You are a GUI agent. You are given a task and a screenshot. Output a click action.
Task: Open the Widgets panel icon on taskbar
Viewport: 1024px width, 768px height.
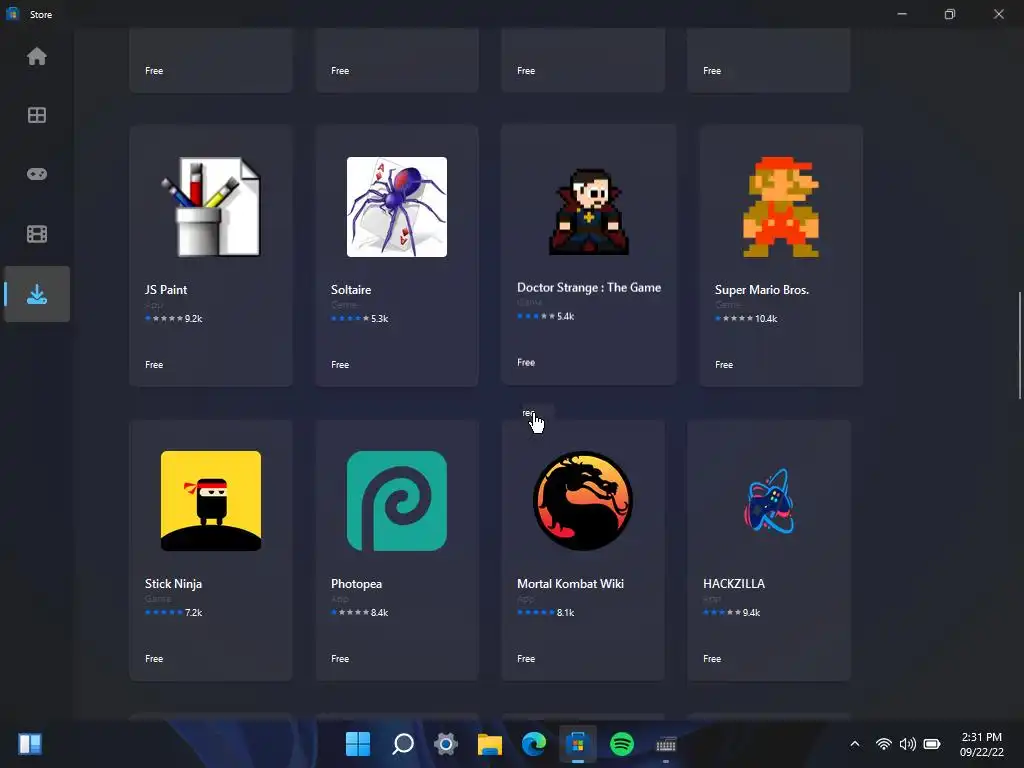[30, 744]
